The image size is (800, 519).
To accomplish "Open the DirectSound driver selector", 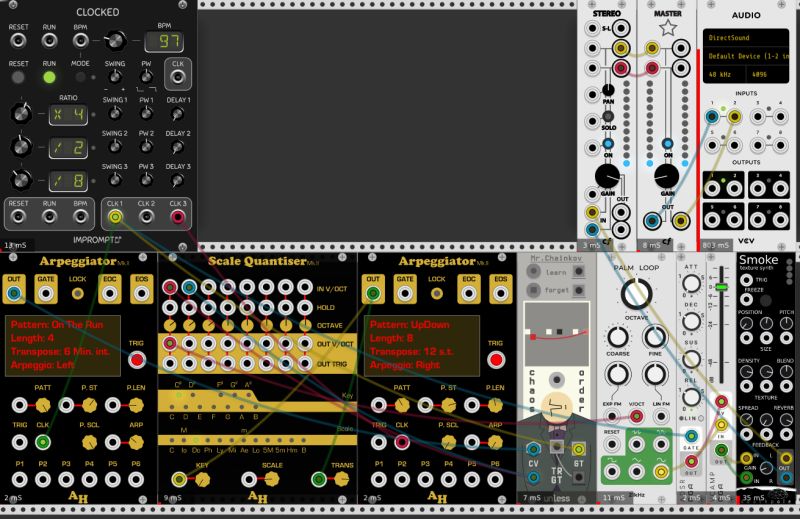I will 745,38.
